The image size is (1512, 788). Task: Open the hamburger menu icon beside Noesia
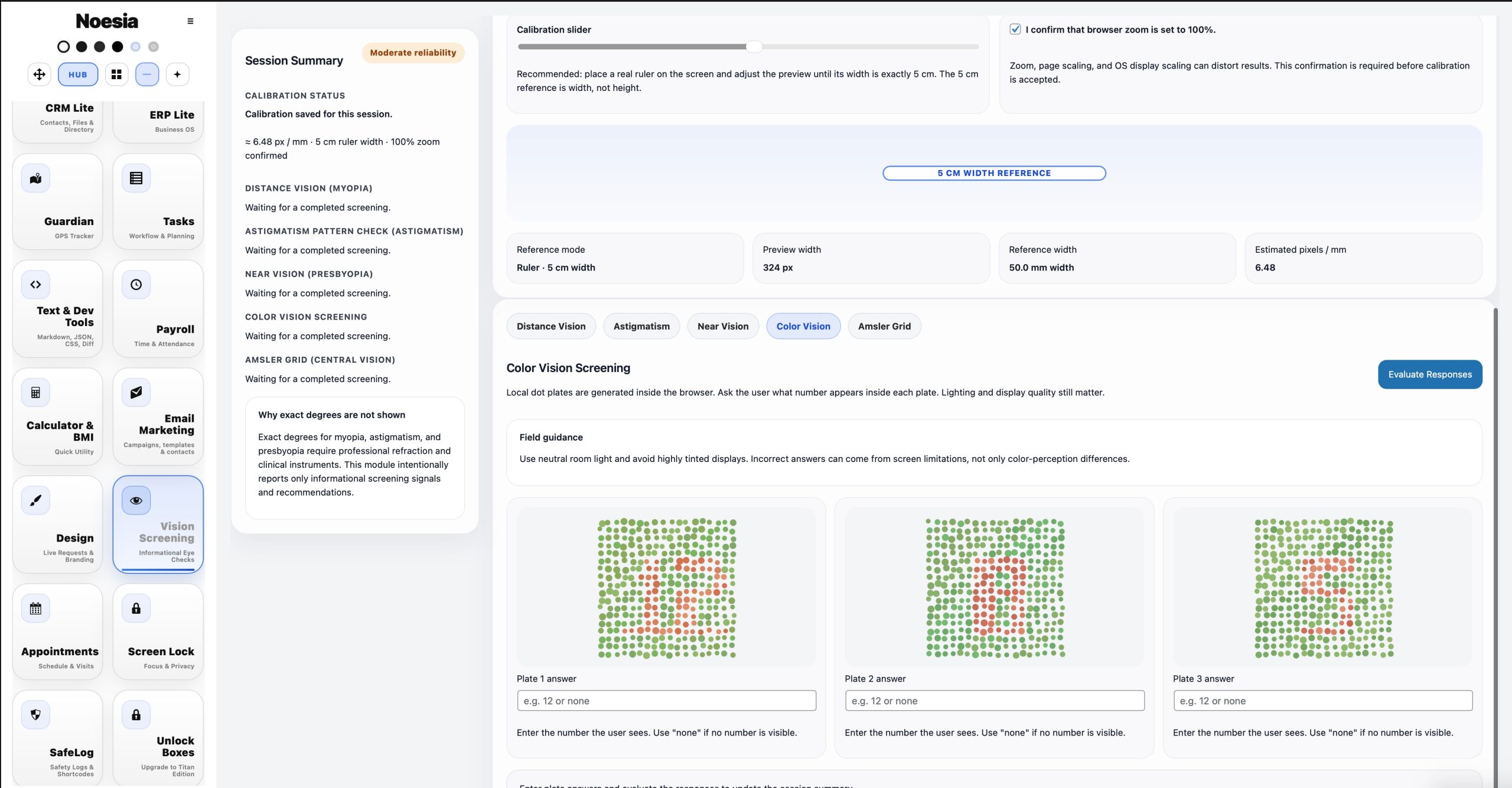click(x=190, y=21)
